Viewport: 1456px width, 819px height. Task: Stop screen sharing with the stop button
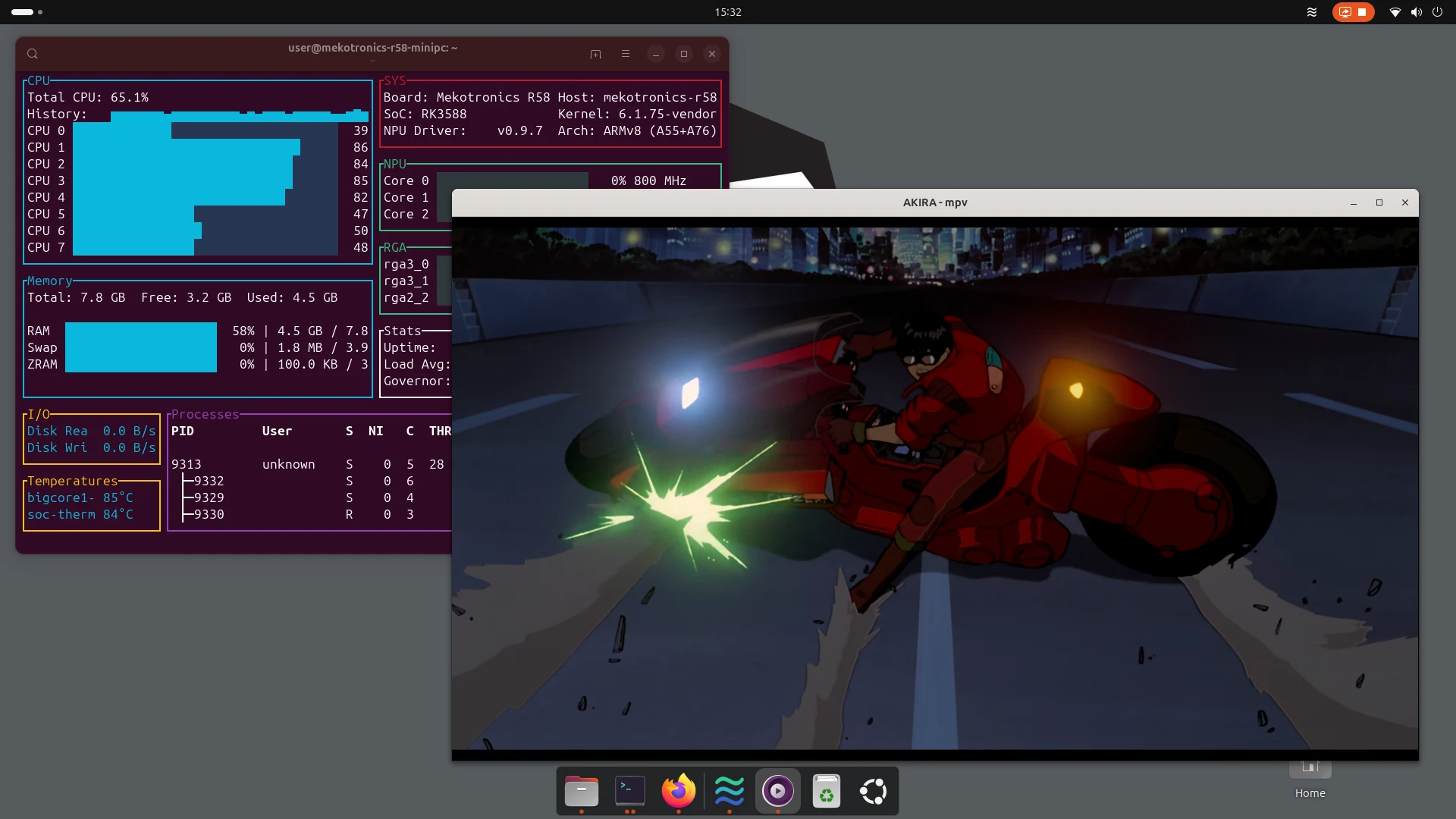click(x=1362, y=12)
